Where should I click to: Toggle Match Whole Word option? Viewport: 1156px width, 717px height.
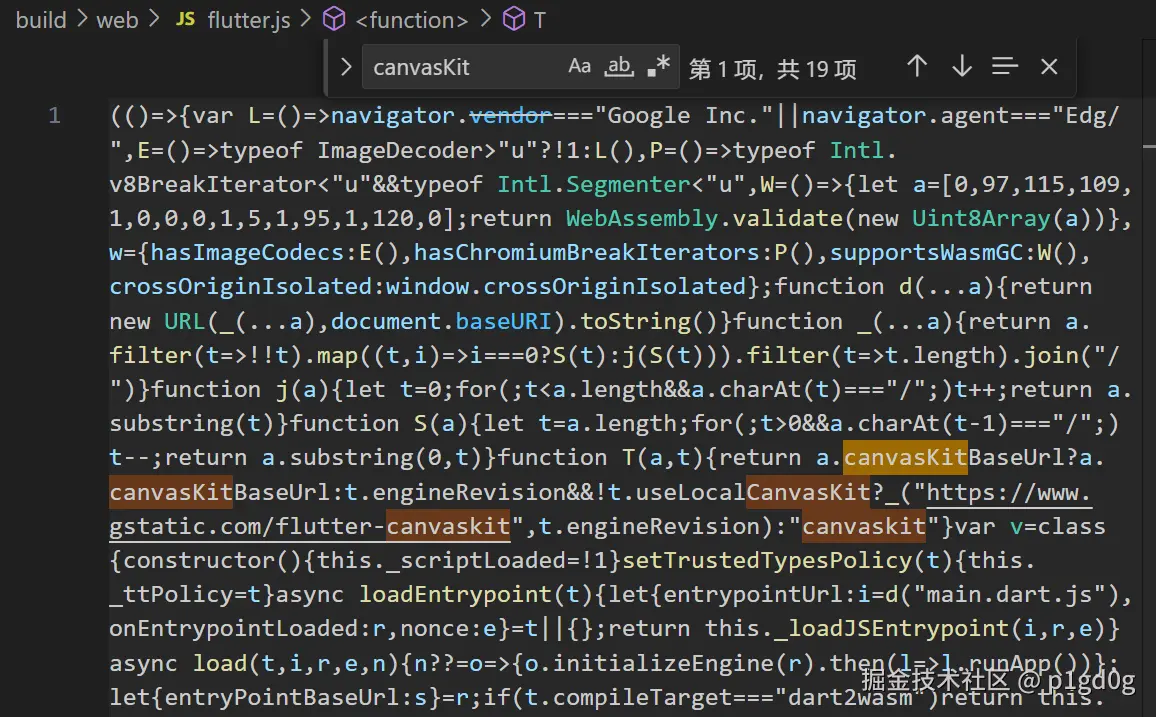619,66
